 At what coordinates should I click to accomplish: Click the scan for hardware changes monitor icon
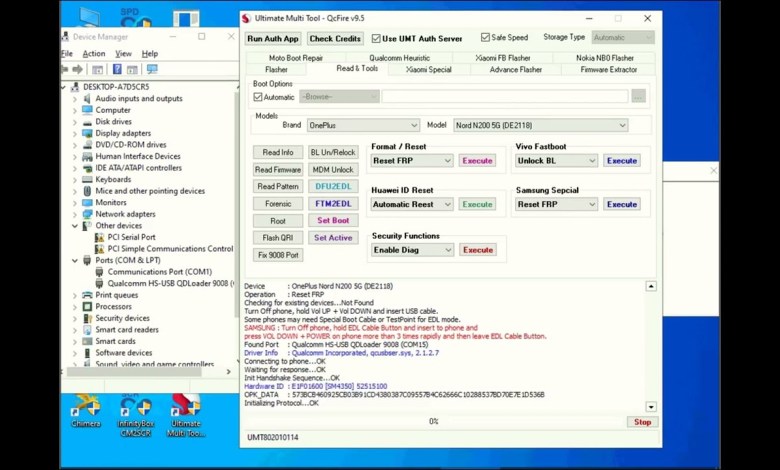(x=152, y=69)
